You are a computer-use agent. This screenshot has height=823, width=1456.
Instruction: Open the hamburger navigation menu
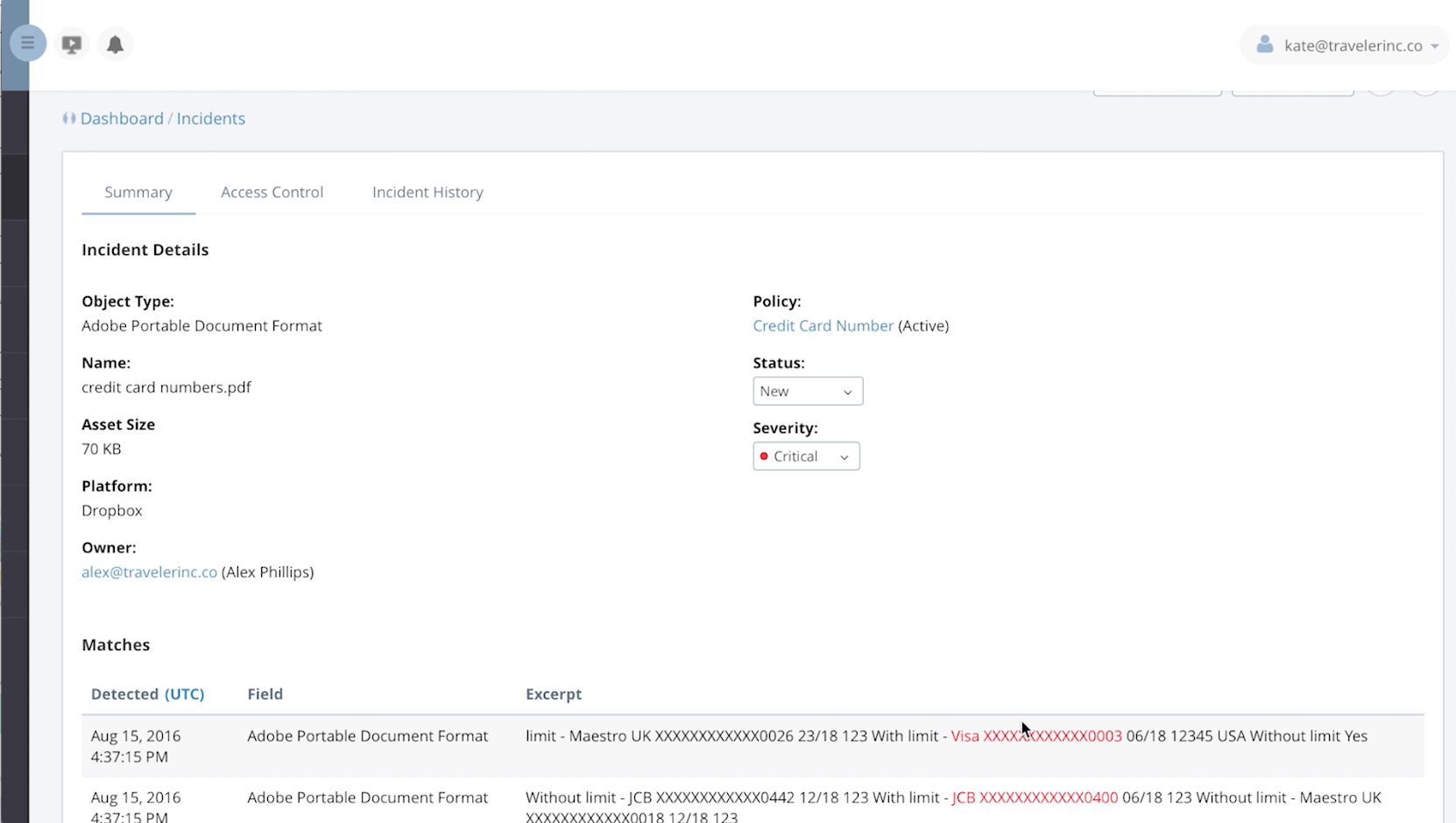(27, 43)
